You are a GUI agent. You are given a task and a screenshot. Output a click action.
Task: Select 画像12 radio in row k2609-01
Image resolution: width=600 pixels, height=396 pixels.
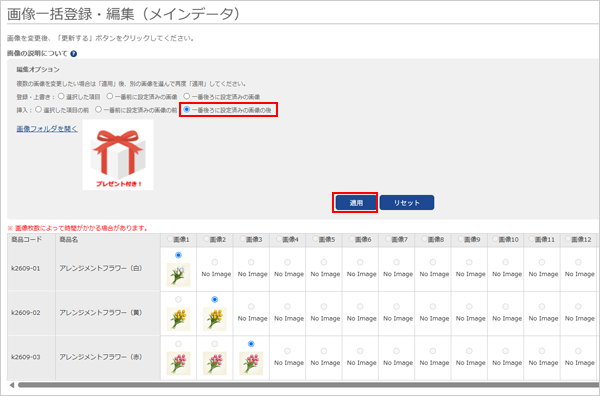pos(578,262)
